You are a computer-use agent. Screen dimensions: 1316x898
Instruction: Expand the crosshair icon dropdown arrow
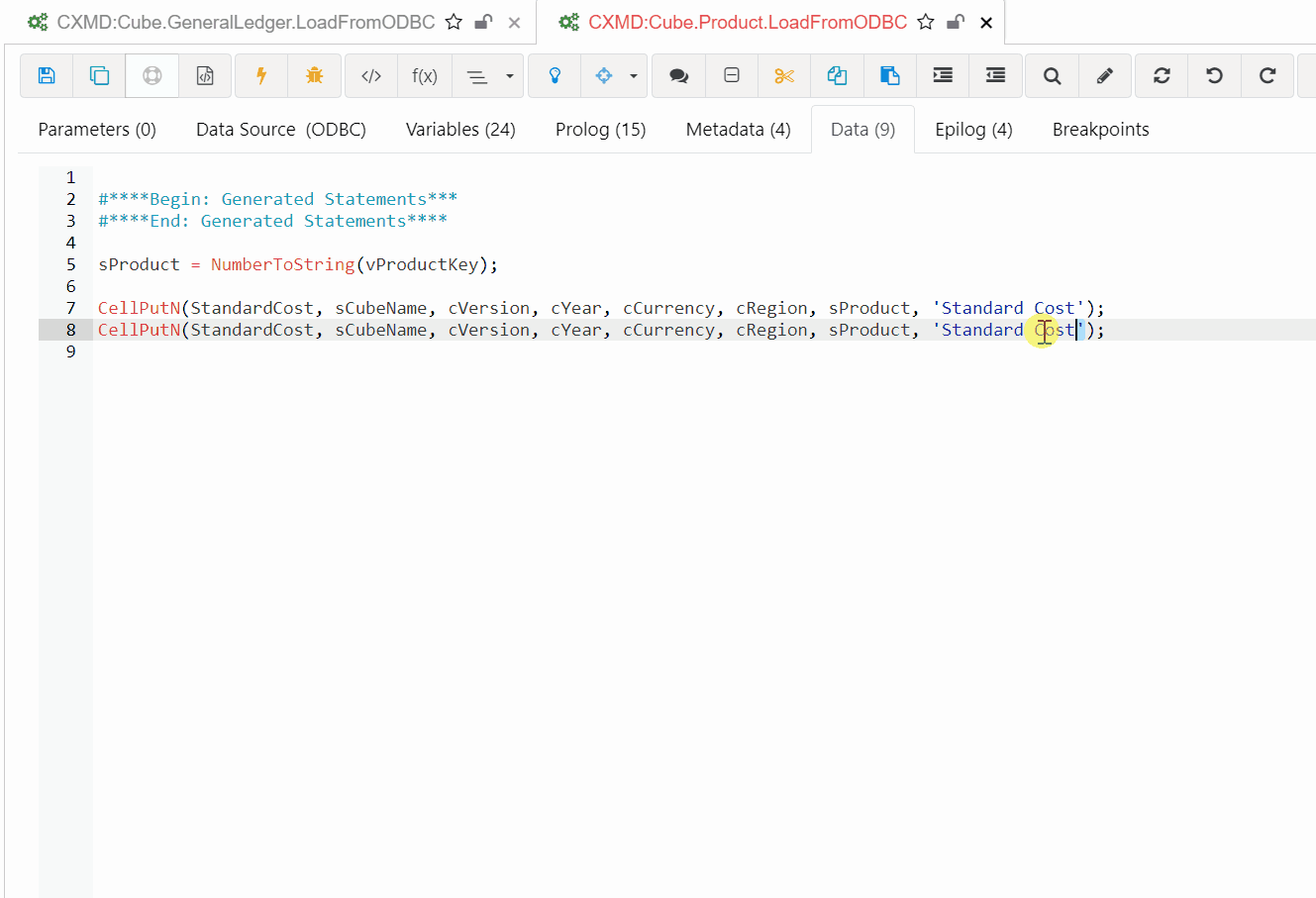tap(634, 75)
